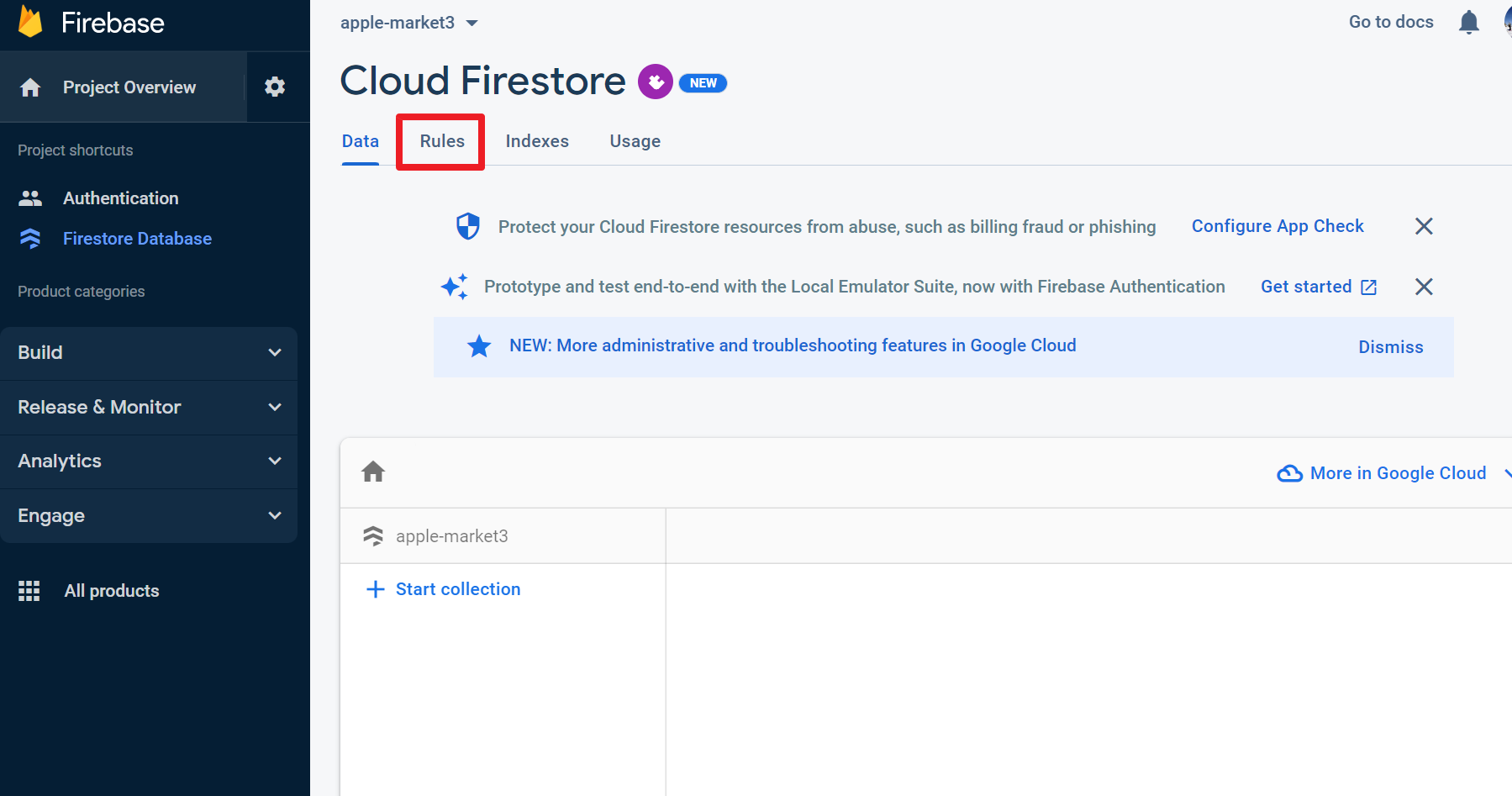Viewport: 1512px width, 796px height.
Task: Click the Project shortcuts heading
Action: 76,150
